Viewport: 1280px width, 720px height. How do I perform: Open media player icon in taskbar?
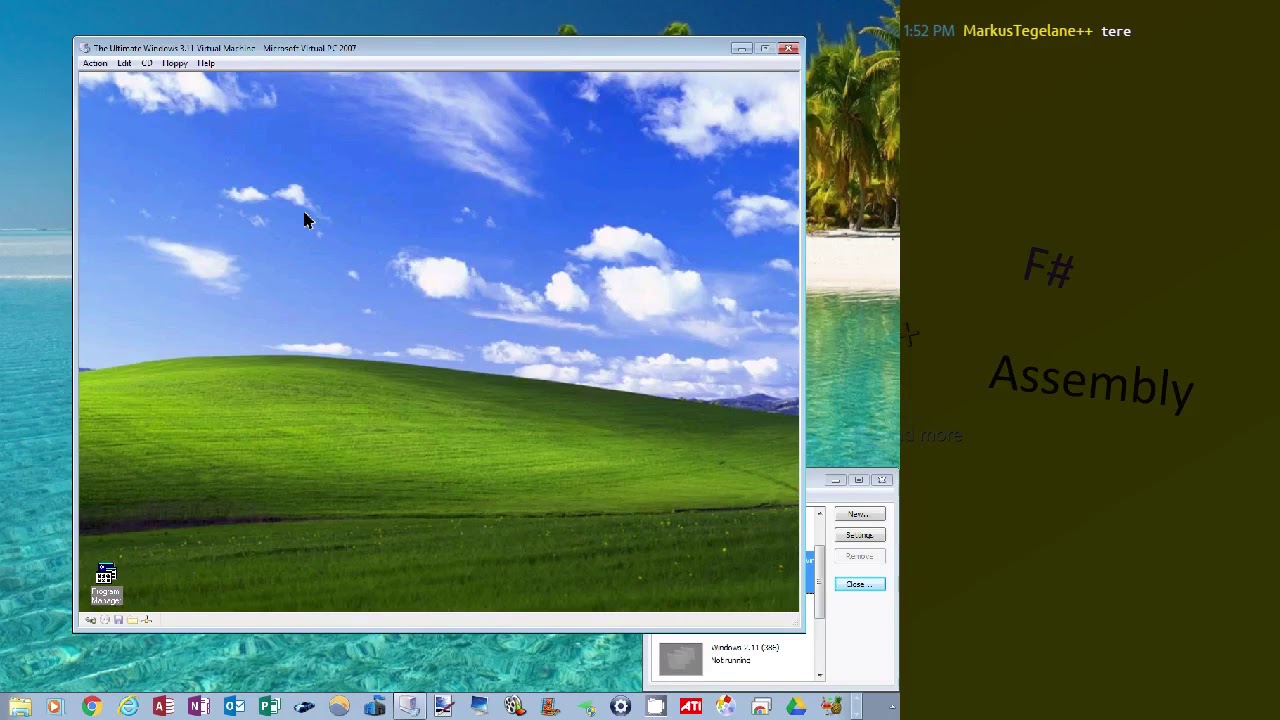(x=55, y=707)
